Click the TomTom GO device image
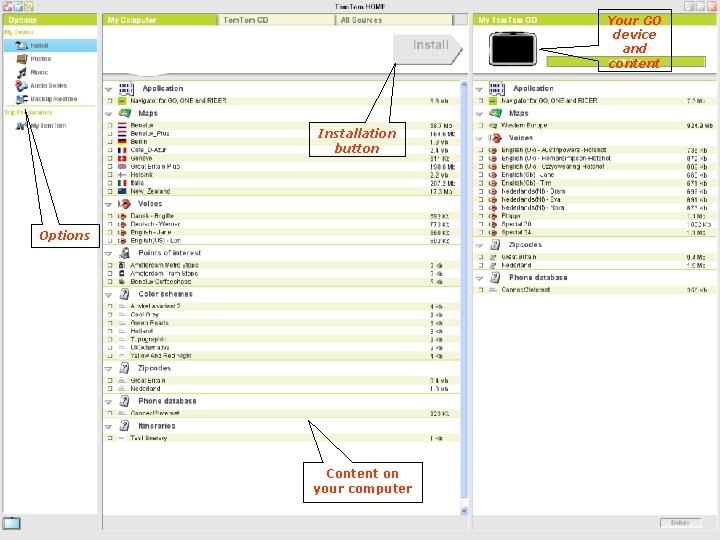 point(513,49)
